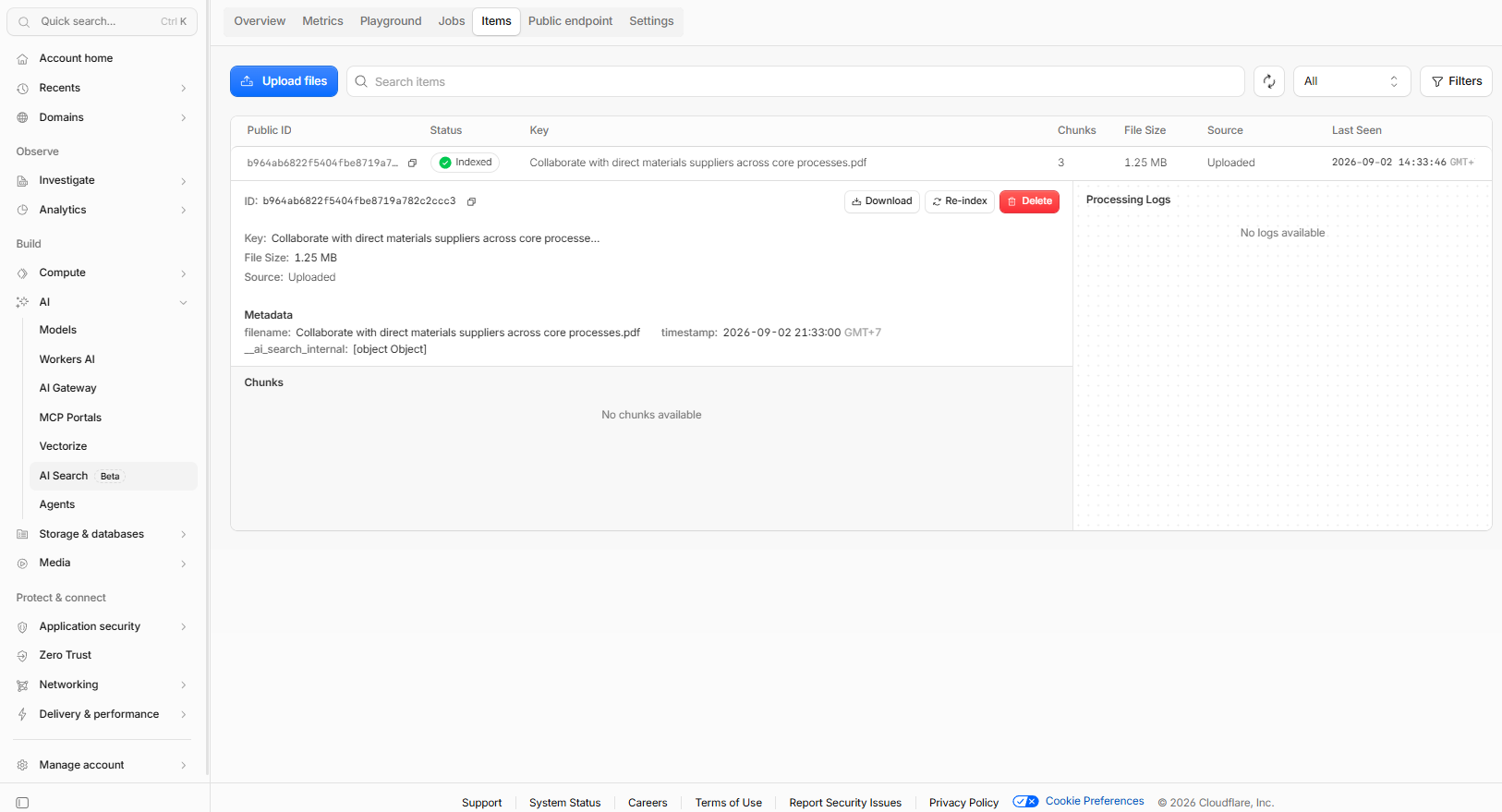Click the search magnifier icon in Quick search

(x=24, y=21)
